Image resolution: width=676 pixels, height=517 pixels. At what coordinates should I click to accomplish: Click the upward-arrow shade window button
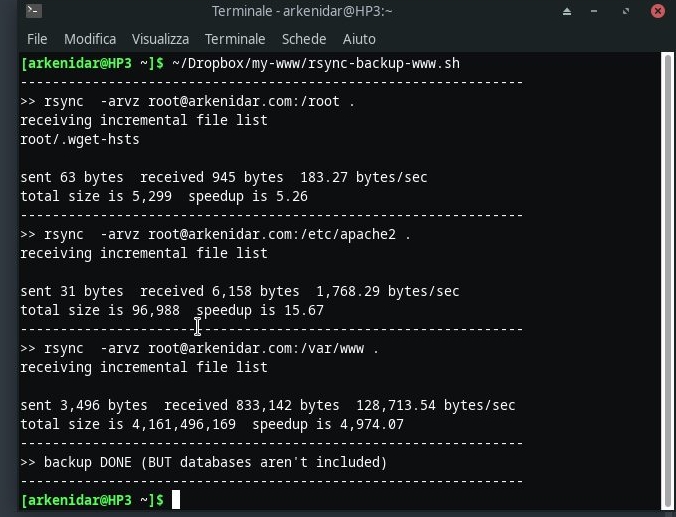(x=567, y=11)
